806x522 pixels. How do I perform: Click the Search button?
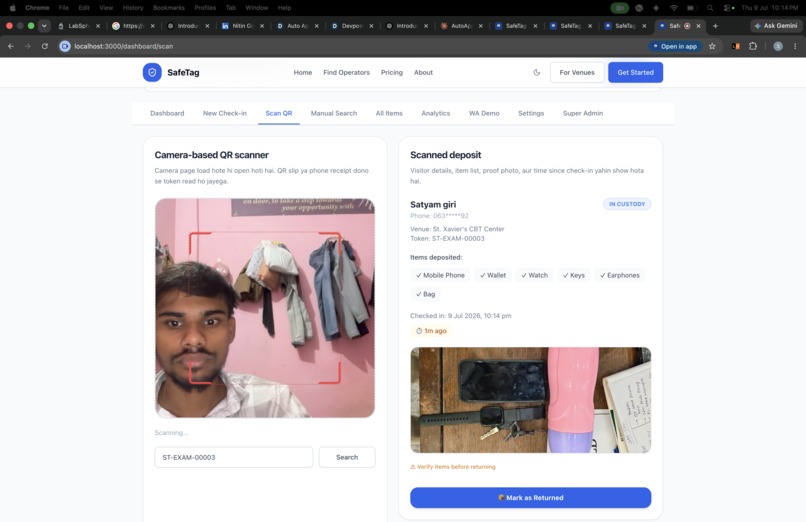click(347, 457)
